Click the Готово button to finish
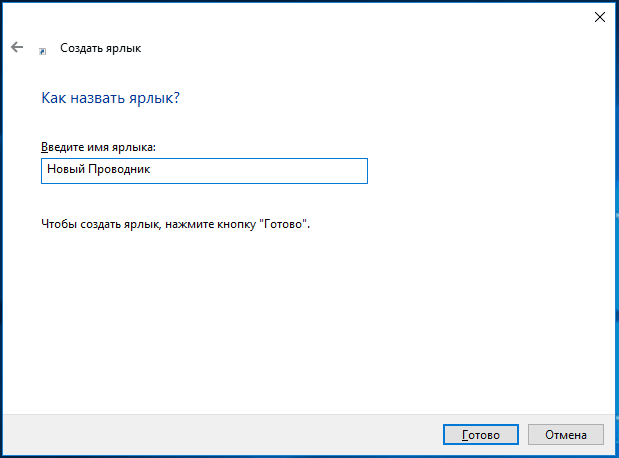 click(x=480, y=435)
